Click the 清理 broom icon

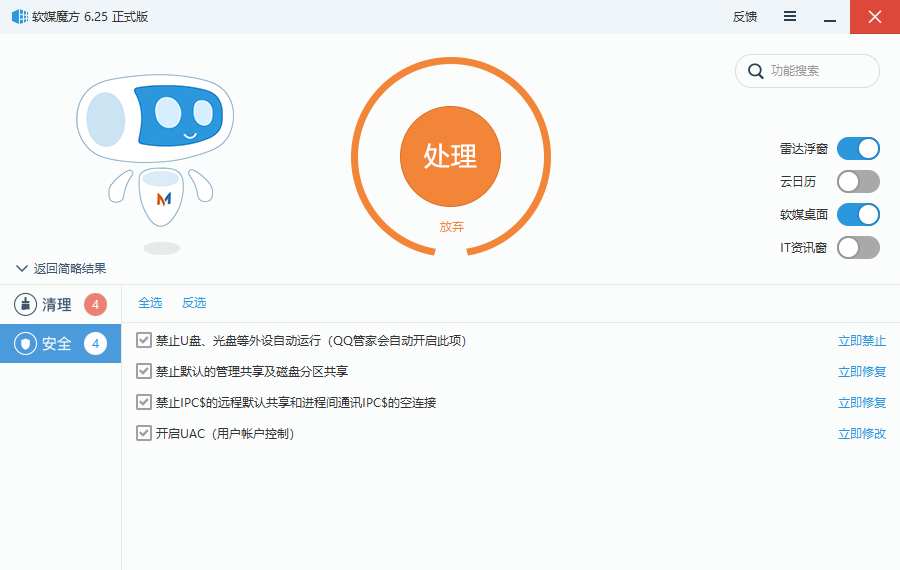tap(25, 304)
